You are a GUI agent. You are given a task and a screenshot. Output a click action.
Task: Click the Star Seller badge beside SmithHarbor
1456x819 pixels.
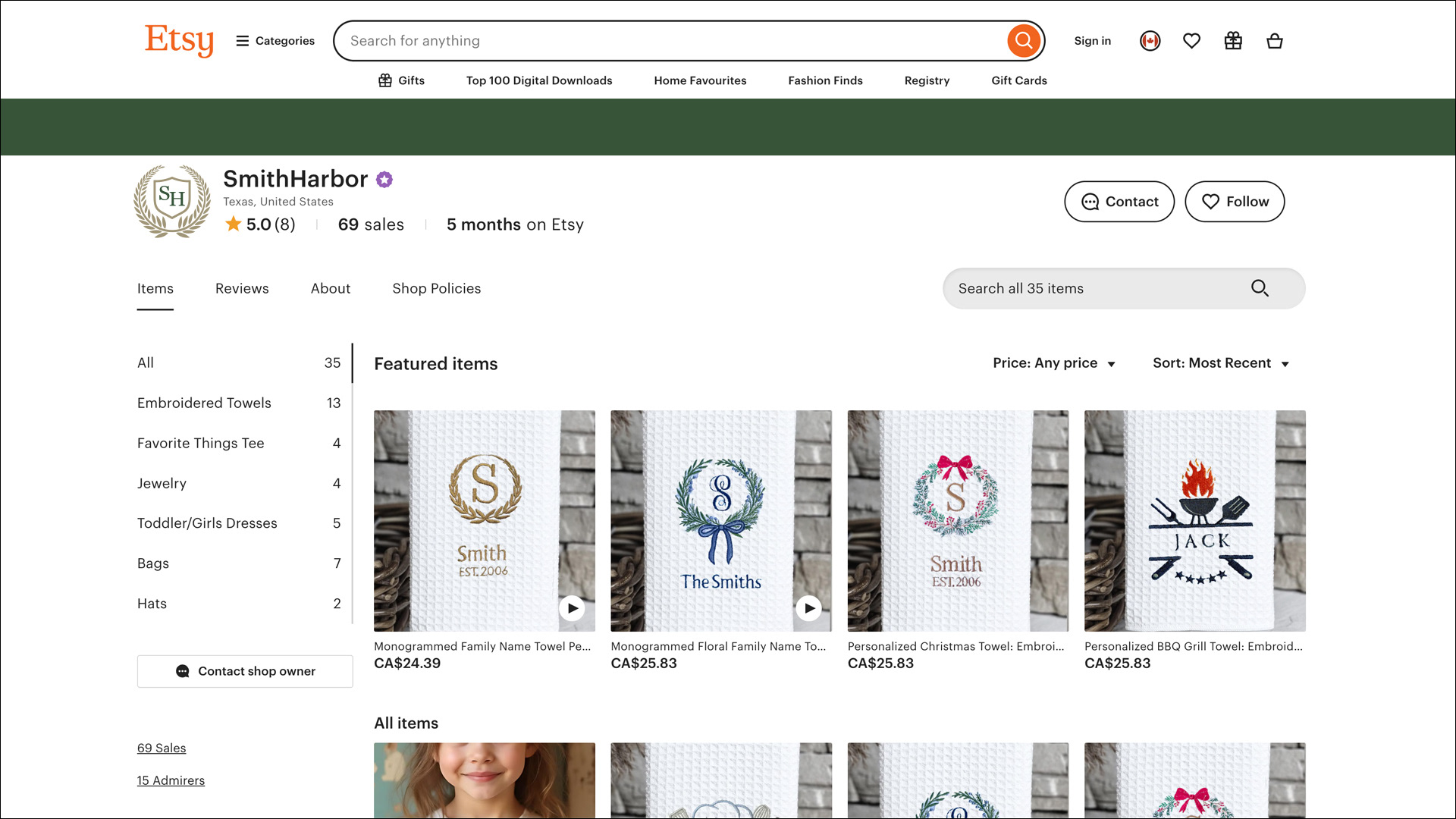pyautogui.click(x=384, y=180)
